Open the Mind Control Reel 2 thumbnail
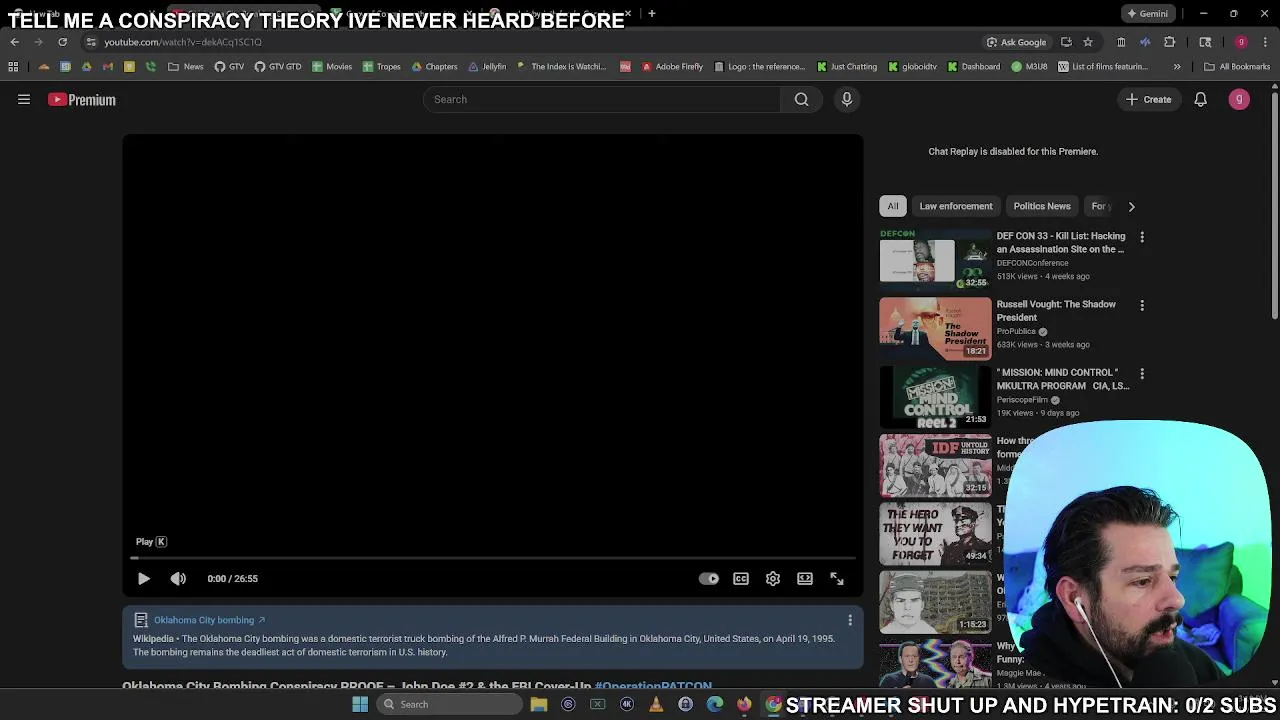The height and width of the screenshot is (720, 1280). coord(935,396)
